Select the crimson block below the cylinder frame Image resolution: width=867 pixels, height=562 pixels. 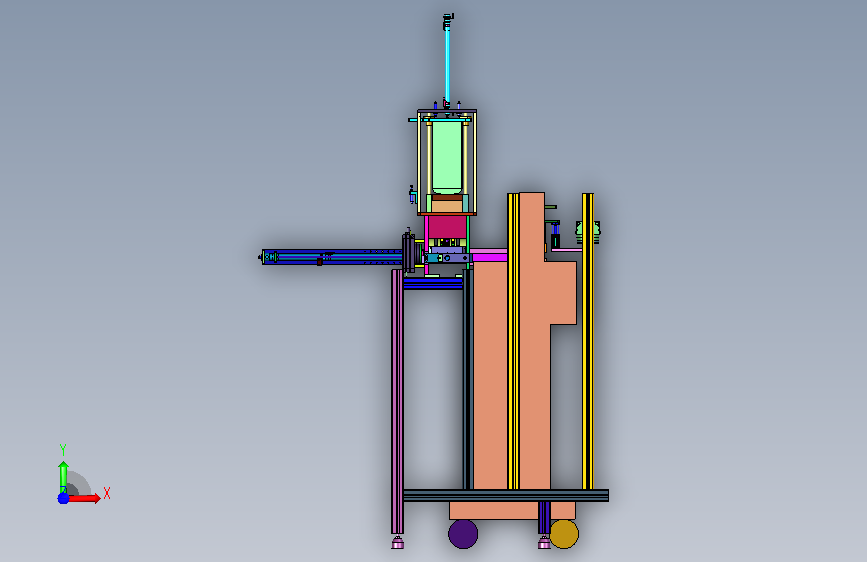[x=446, y=227]
